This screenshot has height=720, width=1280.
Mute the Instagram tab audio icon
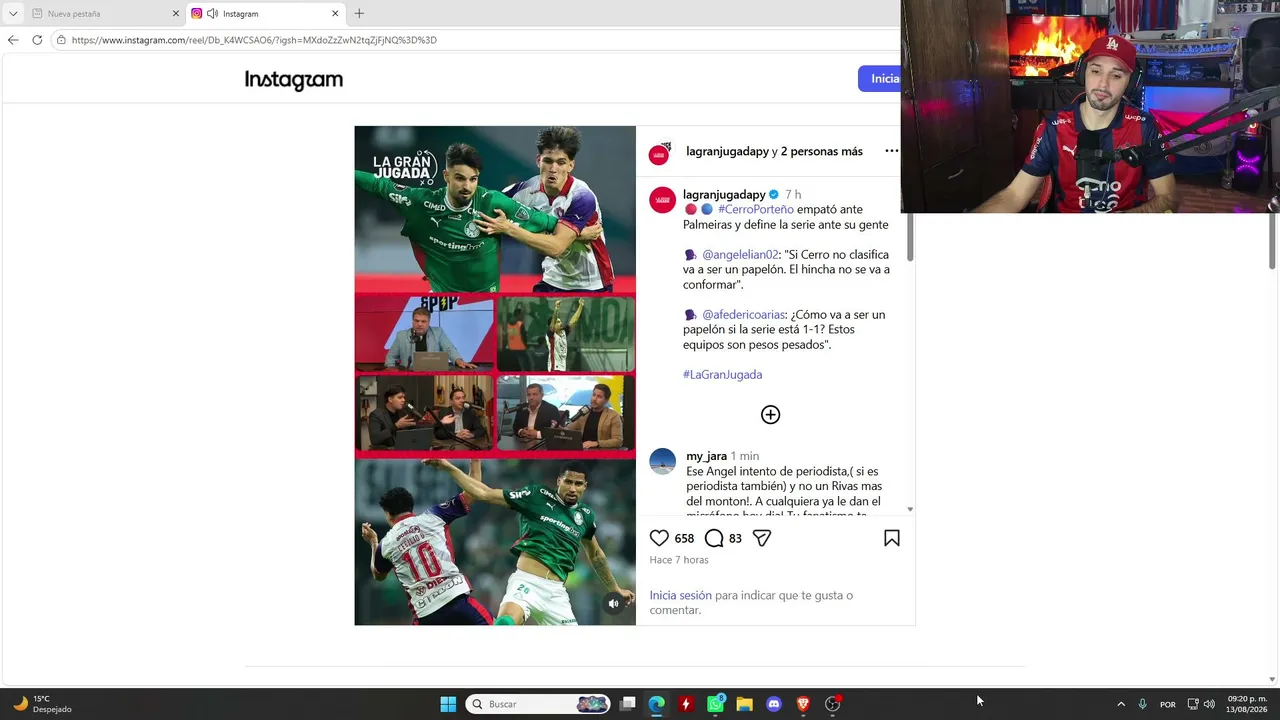coord(213,14)
